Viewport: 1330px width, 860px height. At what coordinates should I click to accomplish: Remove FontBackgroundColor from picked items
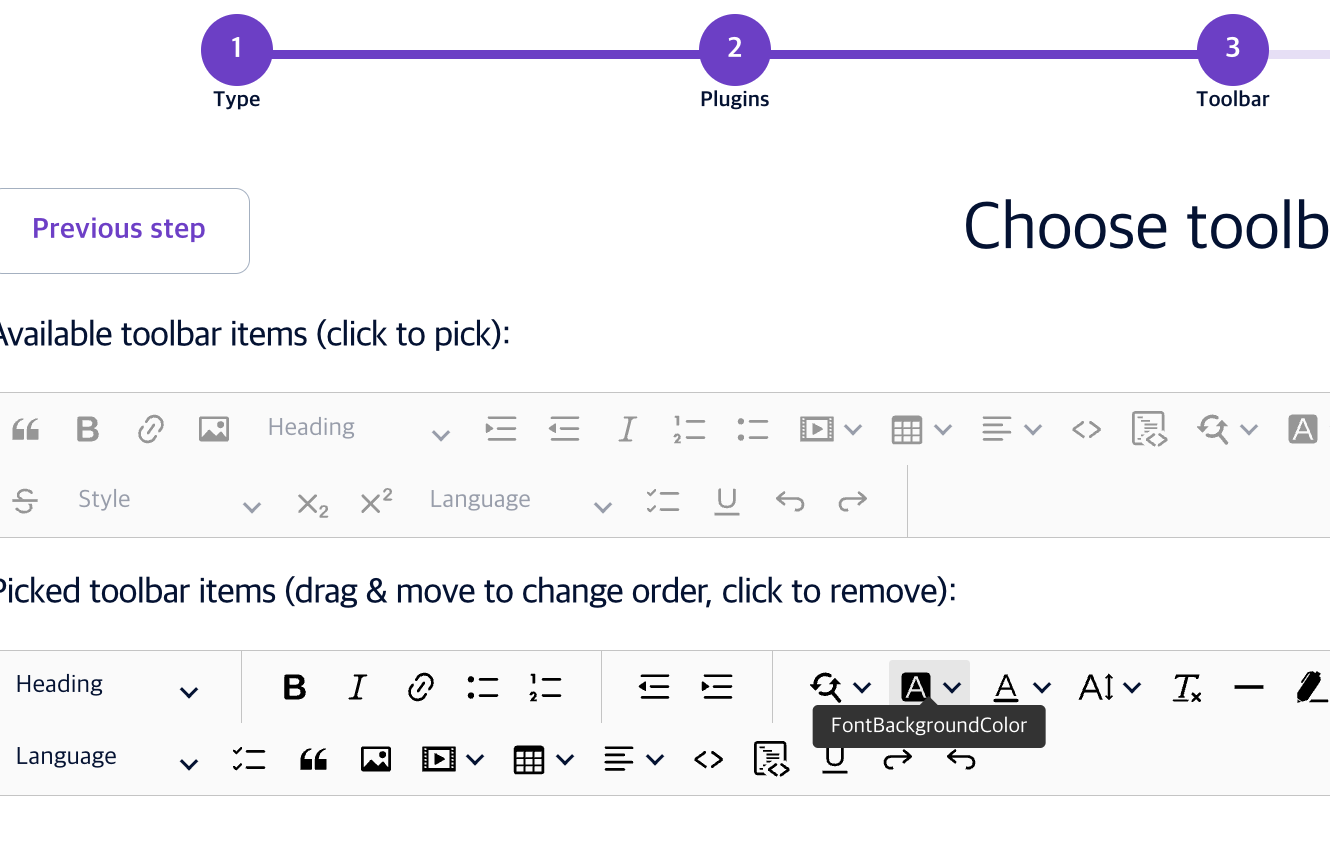tap(930, 687)
